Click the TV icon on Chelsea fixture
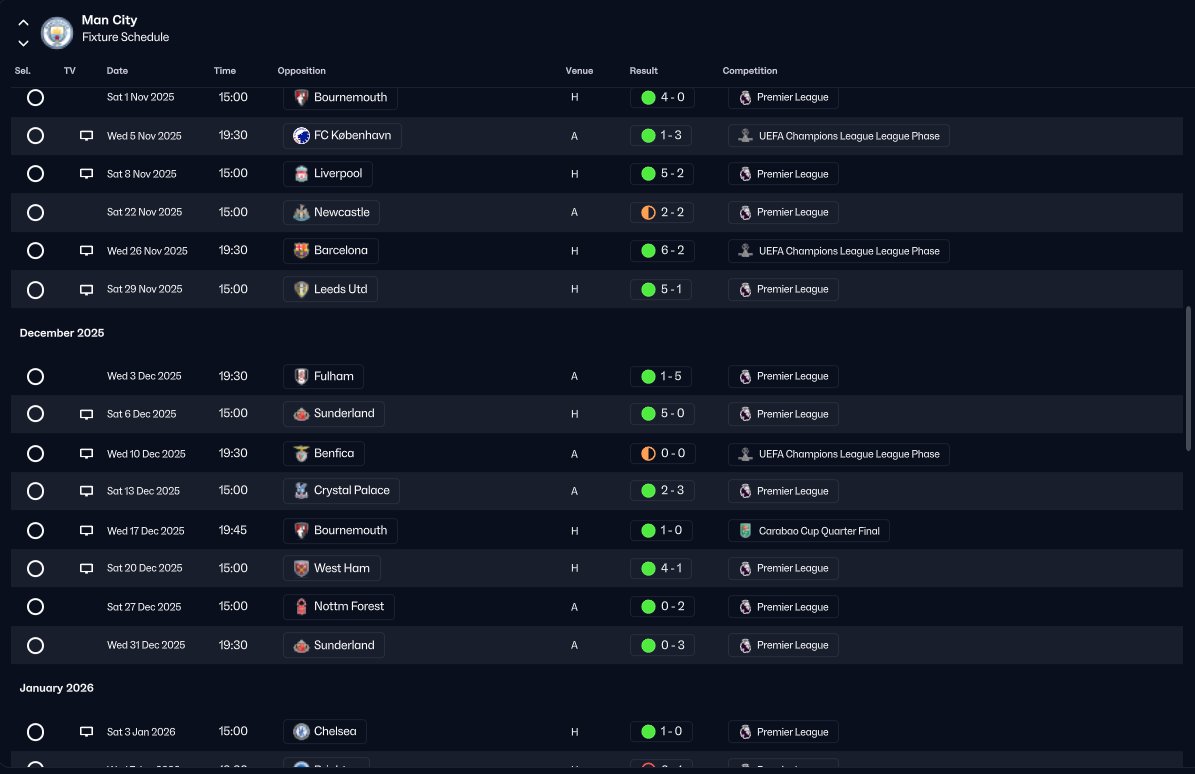Screen dimensions: 1195x774 tap(86, 732)
